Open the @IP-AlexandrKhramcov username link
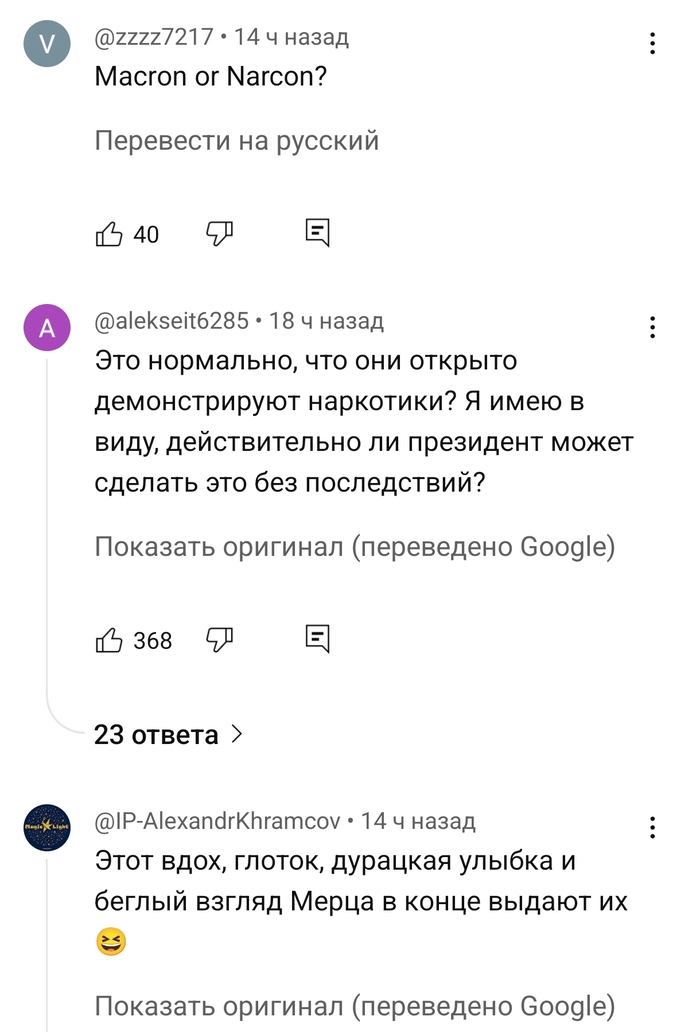 (216, 822)
